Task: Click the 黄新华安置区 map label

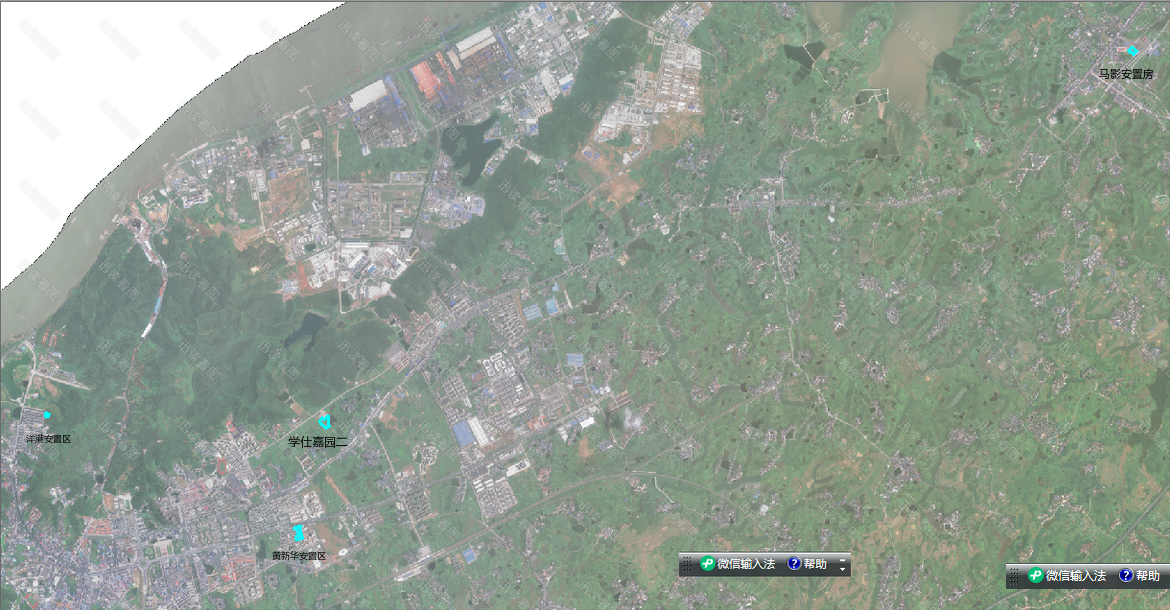Action: 299,555
